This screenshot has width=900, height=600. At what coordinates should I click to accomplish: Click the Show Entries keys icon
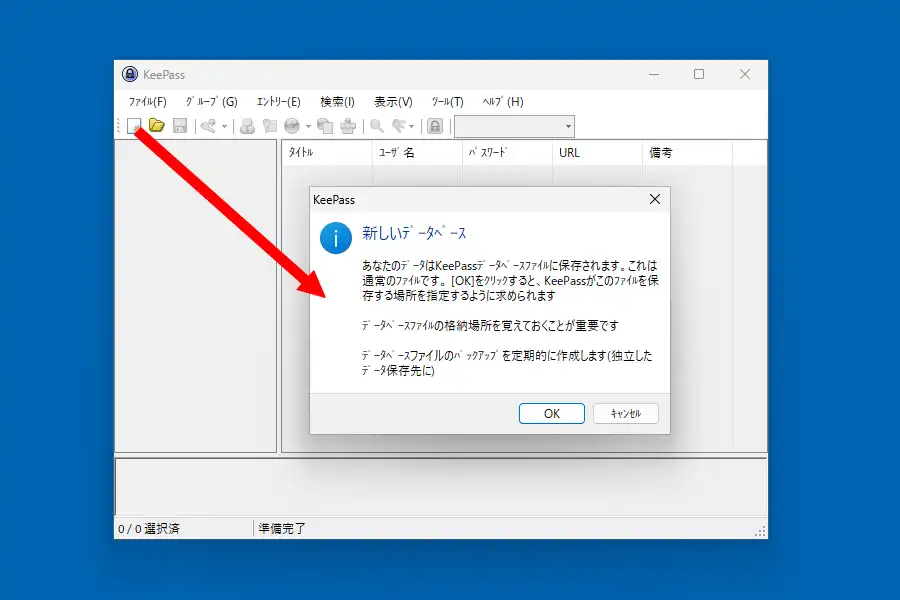tap(399, 126)
